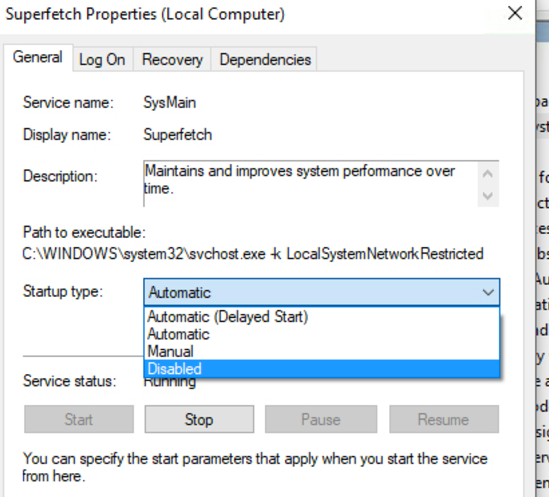The image size is (549, 497).
Task: Click the description scroll down arrow
Action: pos(488,195)
